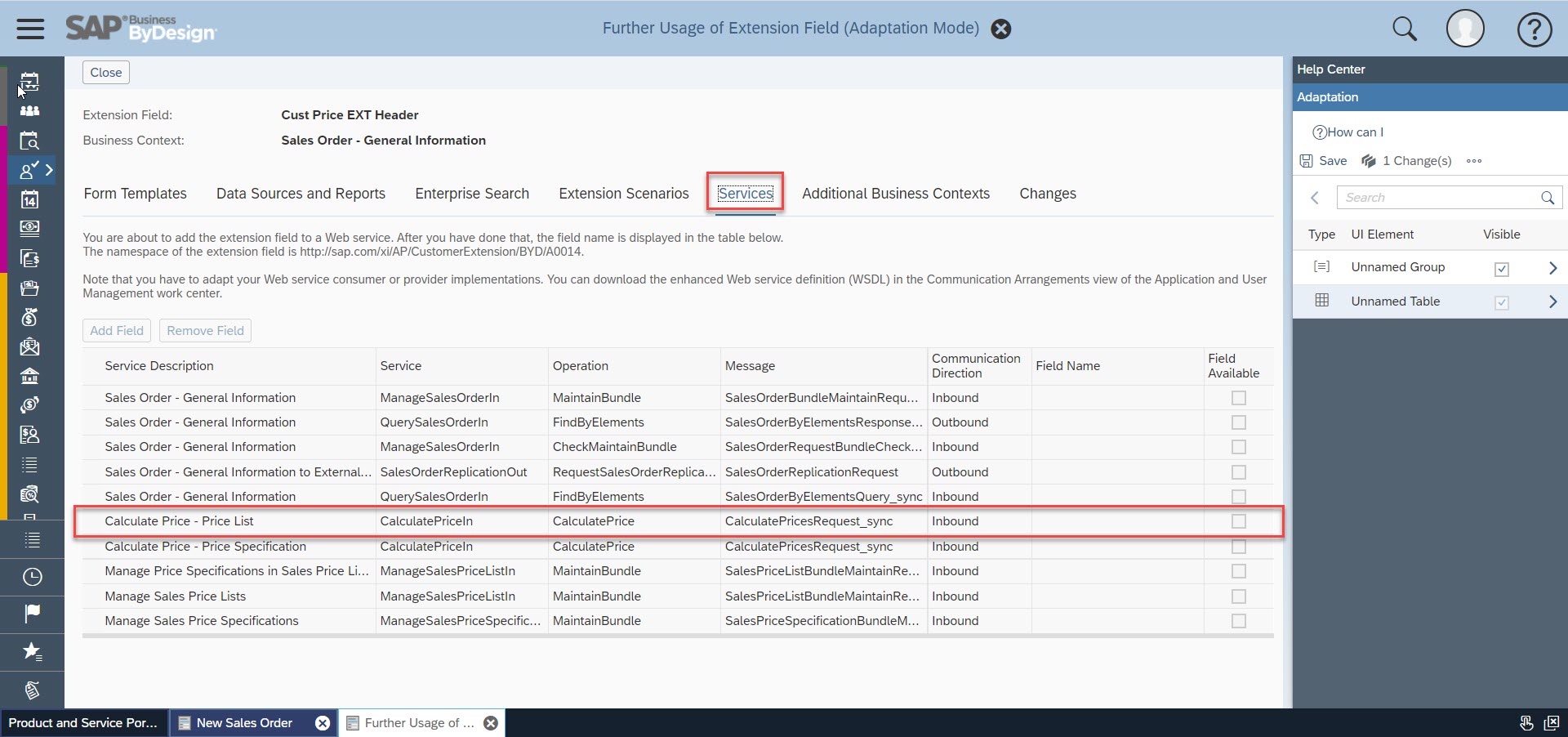Screen dimensions: 1568x737
Task: Open the hamburger navigation menu
Action: [x=30, y=29]
